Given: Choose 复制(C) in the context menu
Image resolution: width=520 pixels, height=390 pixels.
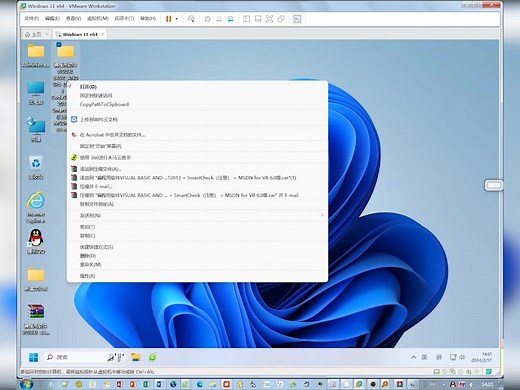Looking at the screenshot, I should 197,236.
